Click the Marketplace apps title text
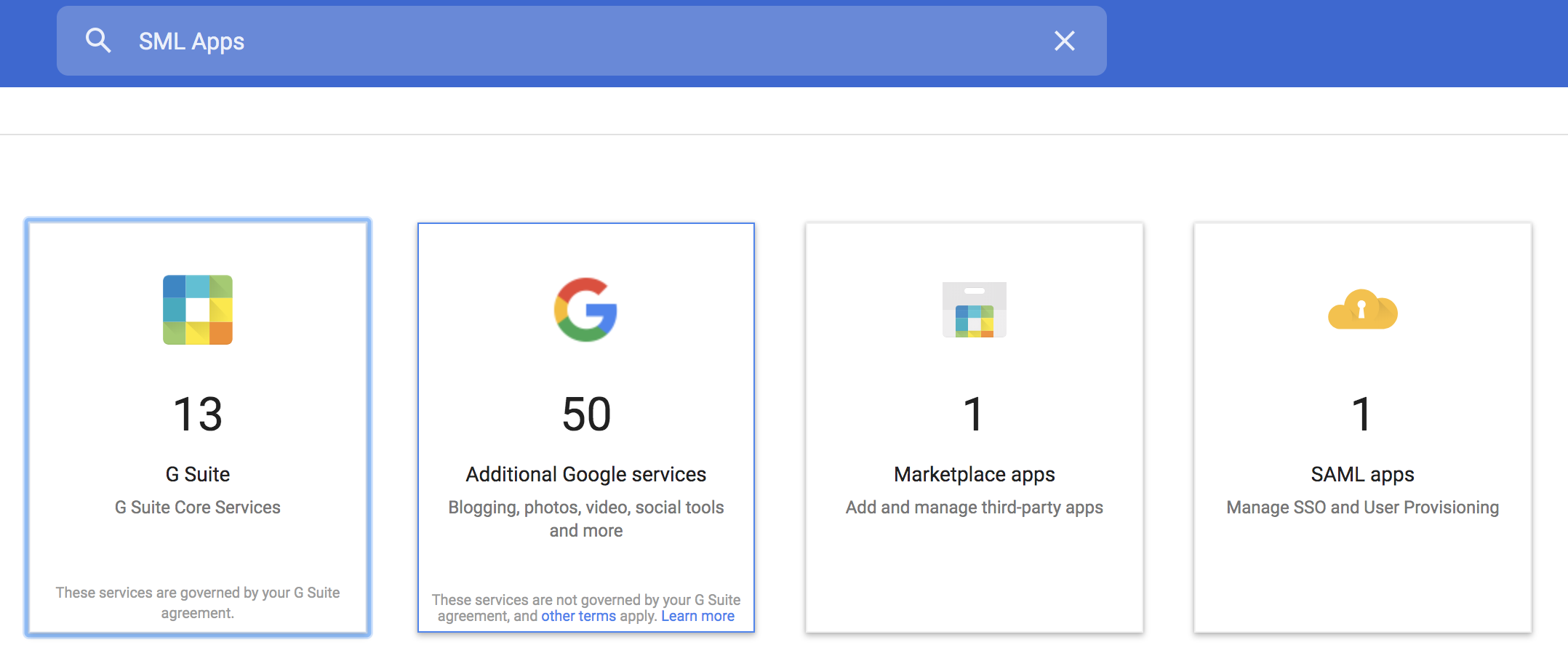 (x=975, y=474)
